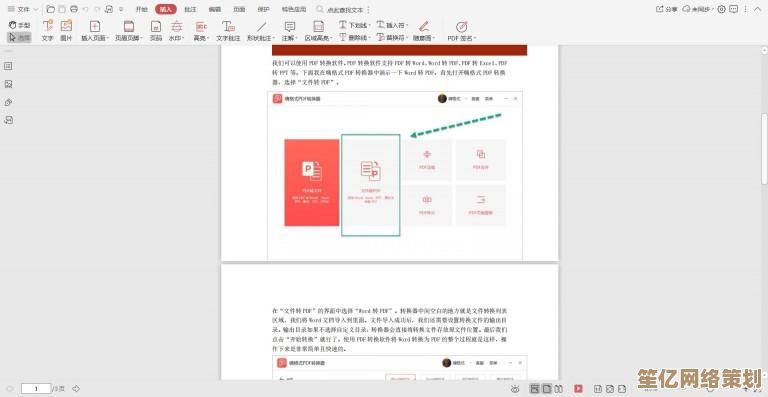The width and height of the screenshot is (768, 397).
Task: Go to the previous page arrow
Action: pos(9,389)
